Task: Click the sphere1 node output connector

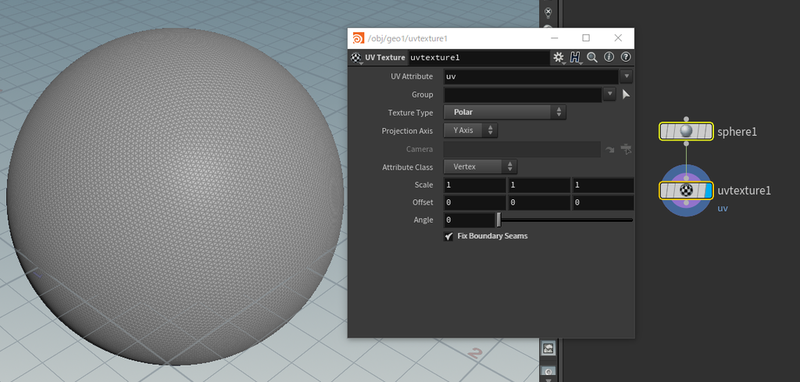Action: point(686,144)
